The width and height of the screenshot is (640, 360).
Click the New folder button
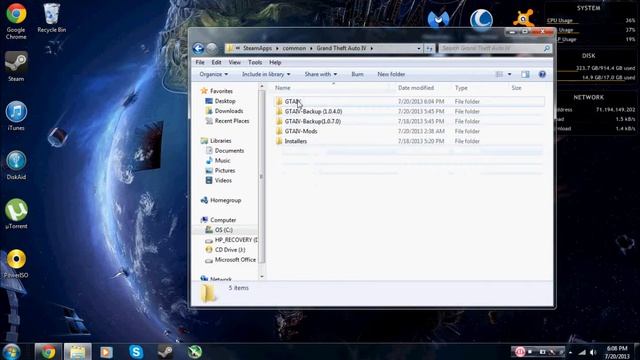click(x=391, y=74)
